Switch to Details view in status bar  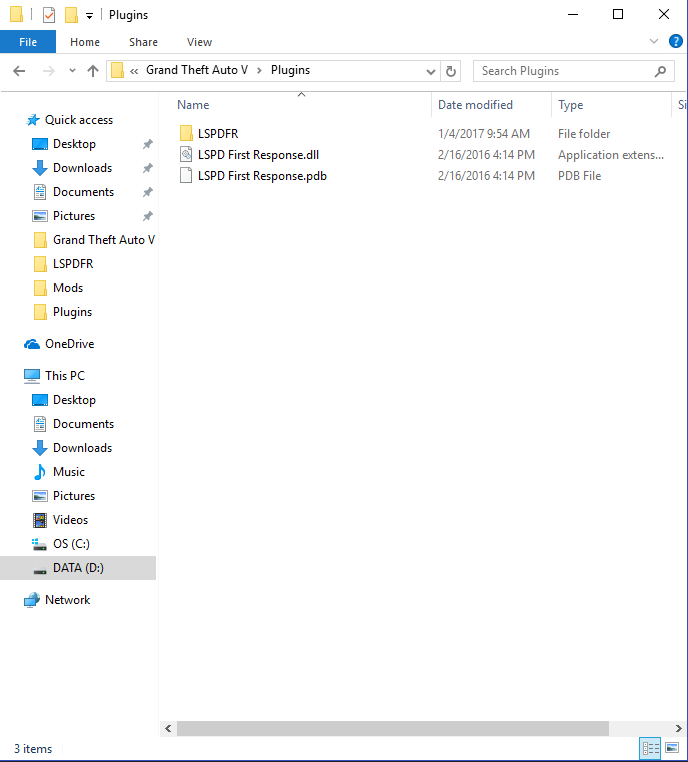pyautogui.click(x=651, y=747)
